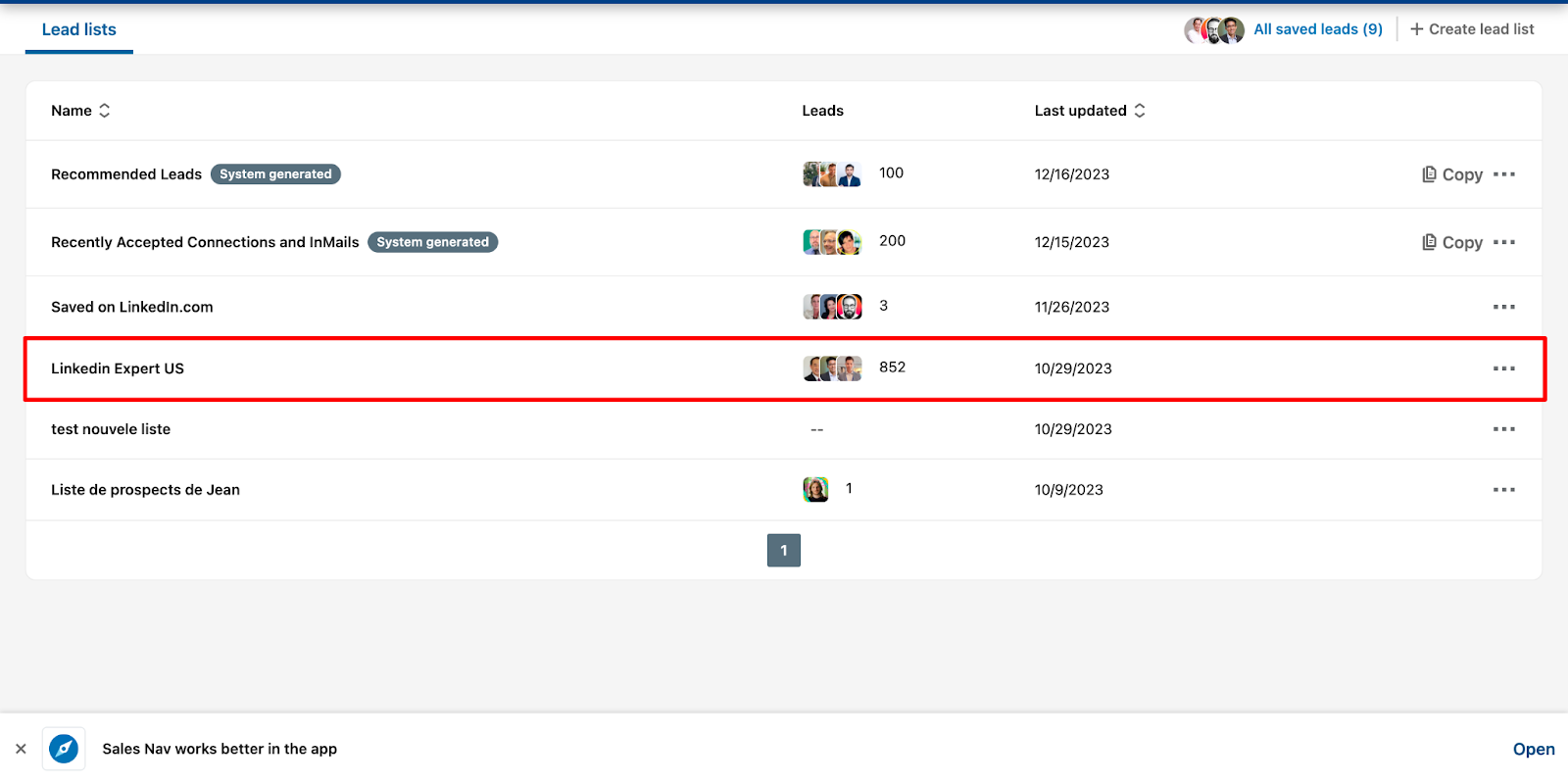Switch to the Lead lists tab
Image resolution: width=1568 pixels, height=784 pixels.
pos(79,29)
